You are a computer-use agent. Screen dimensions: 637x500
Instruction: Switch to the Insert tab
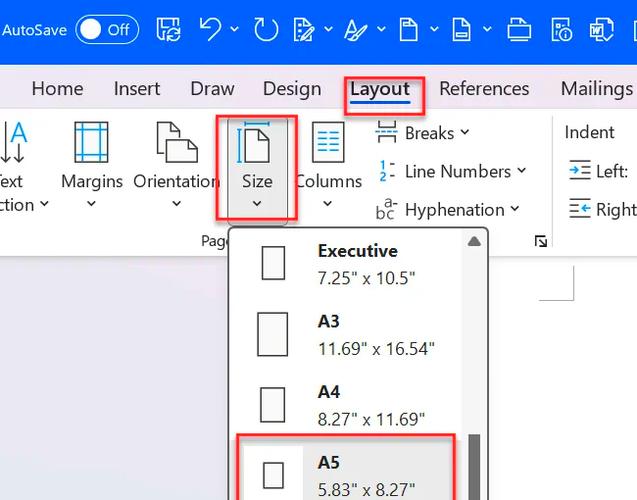137,89
